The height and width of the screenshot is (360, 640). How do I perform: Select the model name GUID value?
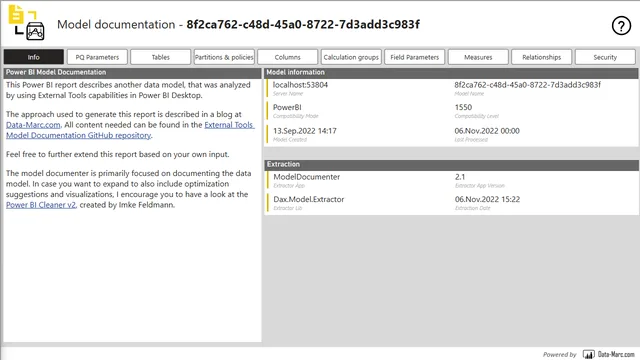pos(527,85)
